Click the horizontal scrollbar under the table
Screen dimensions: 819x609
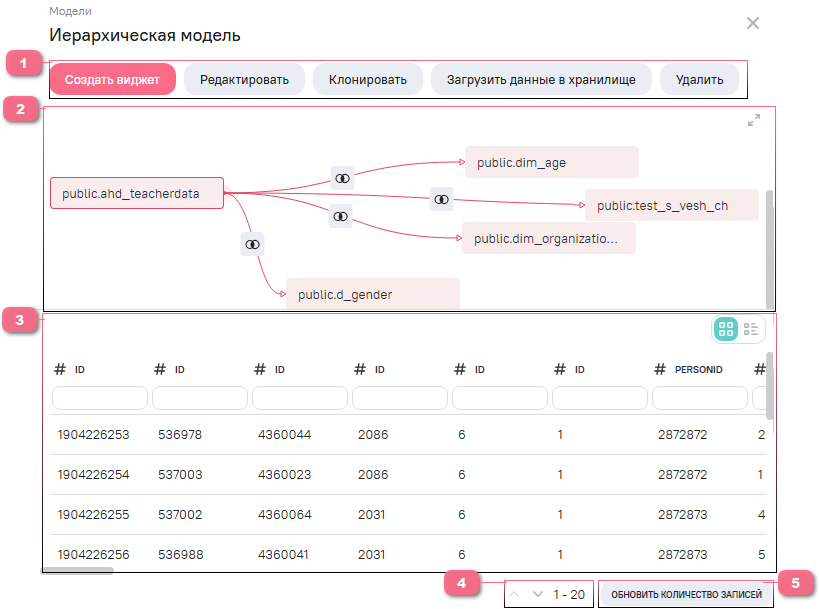[x=77, y=570]
